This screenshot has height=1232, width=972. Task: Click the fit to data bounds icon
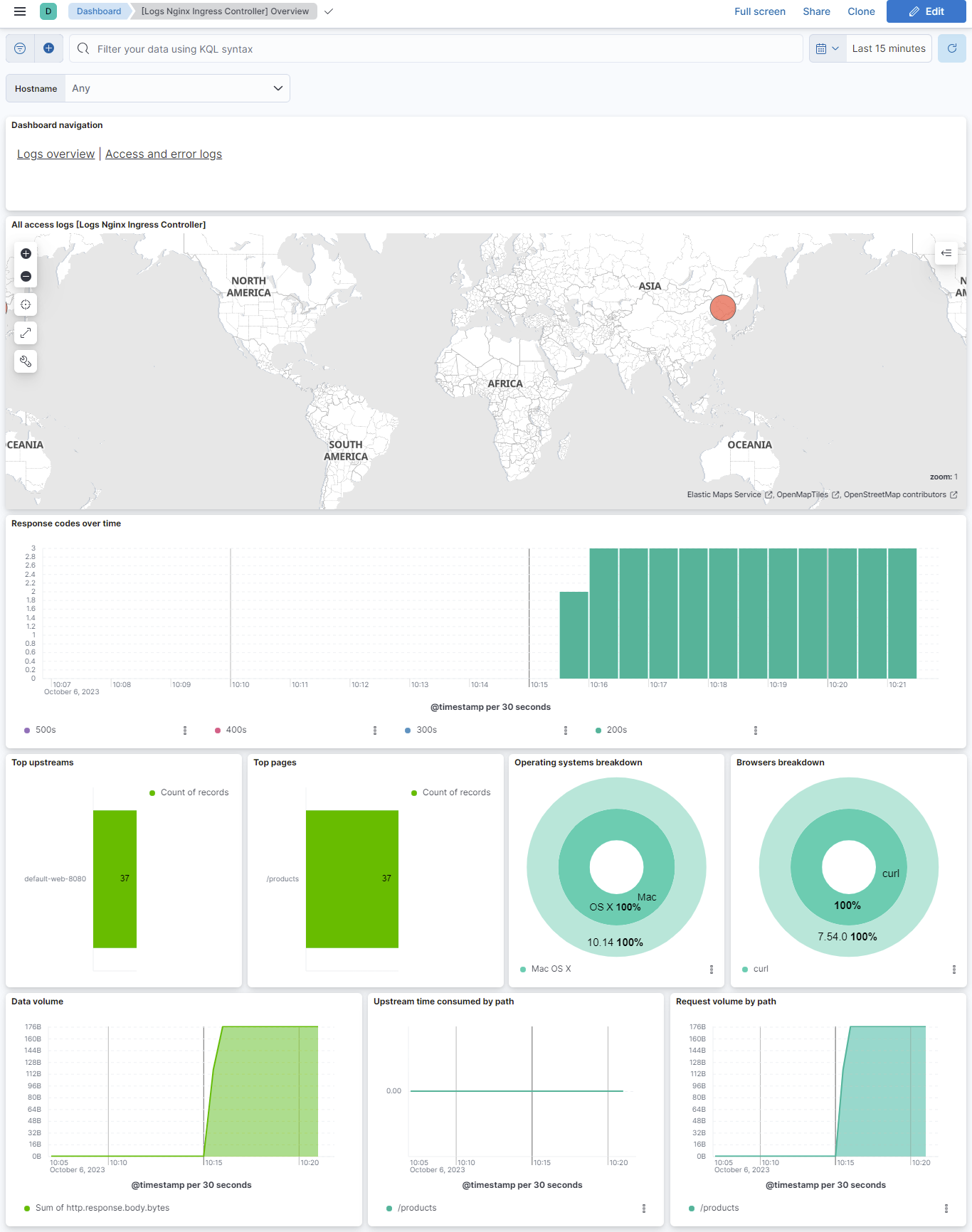26,304
